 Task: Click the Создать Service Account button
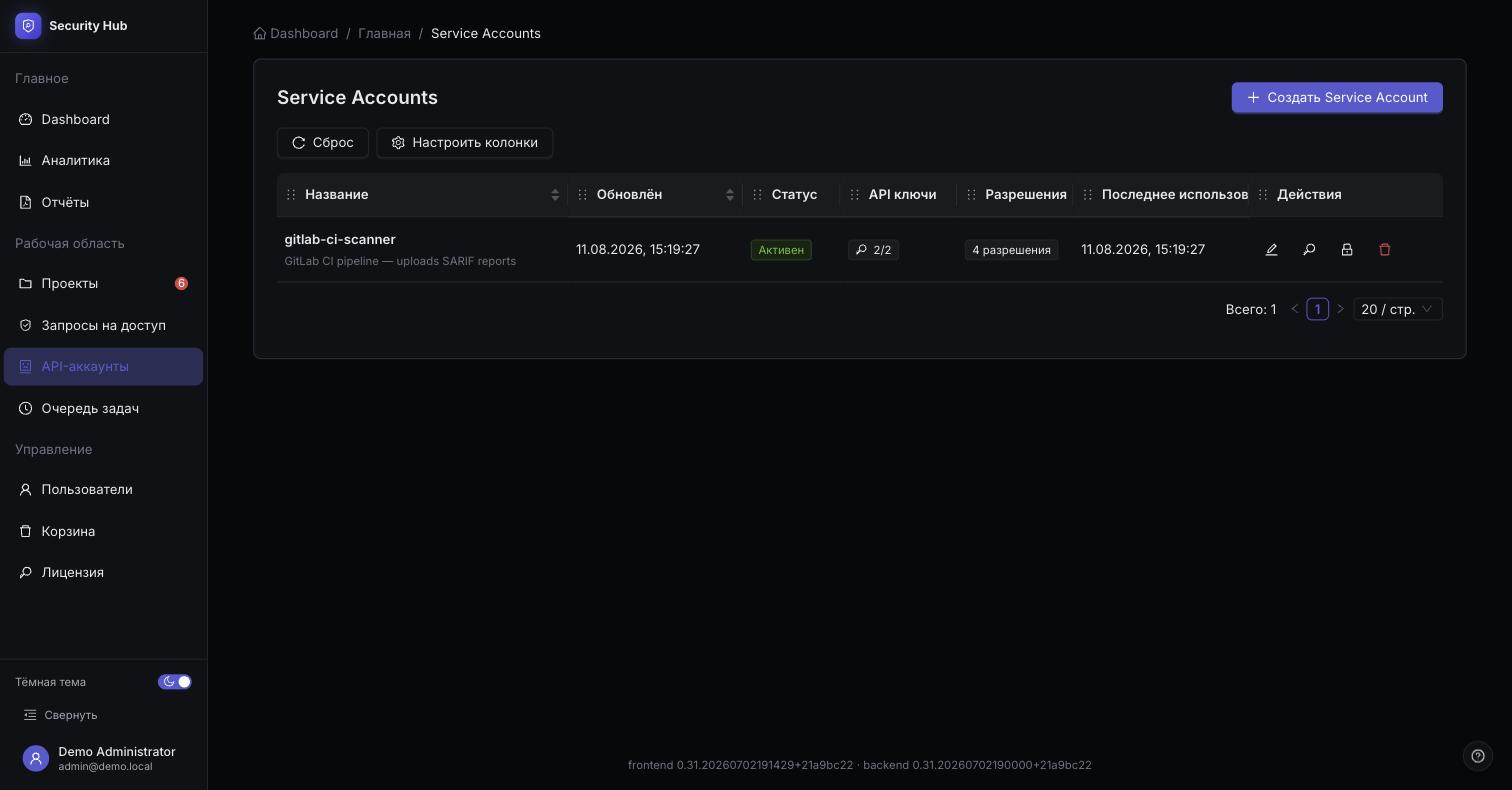[x=1337, y=98]
